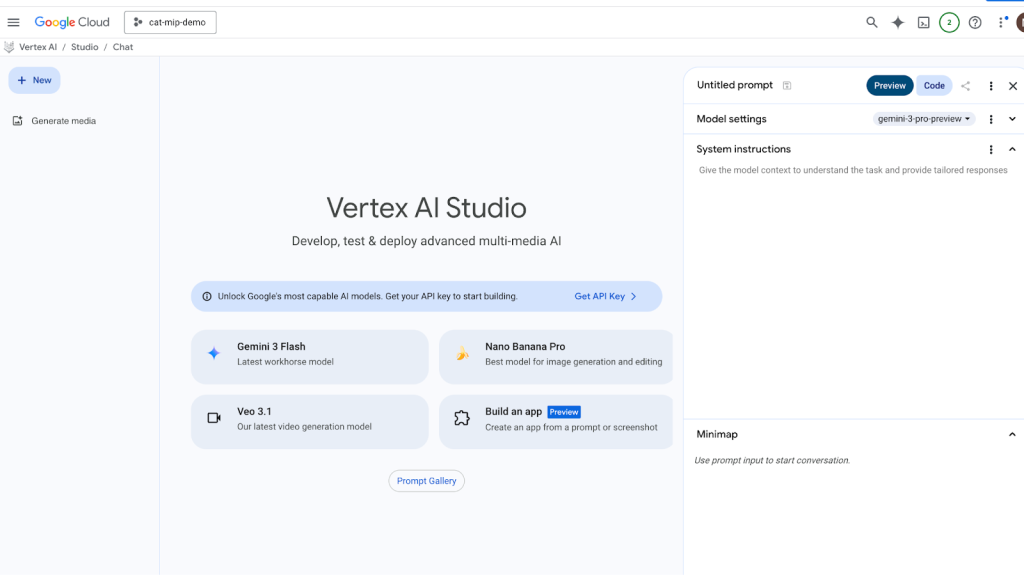Switch to Preview view
1024x575 pixels.
click(889, 86)
